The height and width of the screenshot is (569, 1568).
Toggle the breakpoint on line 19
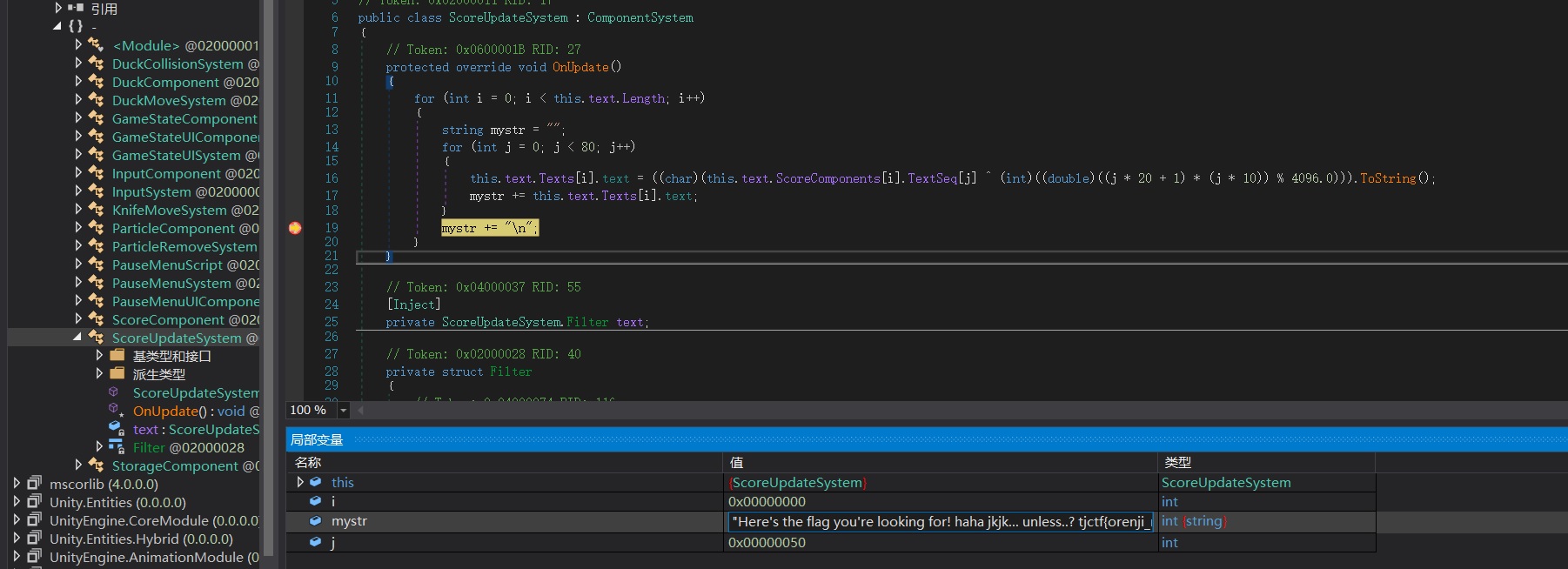(295, 228)
